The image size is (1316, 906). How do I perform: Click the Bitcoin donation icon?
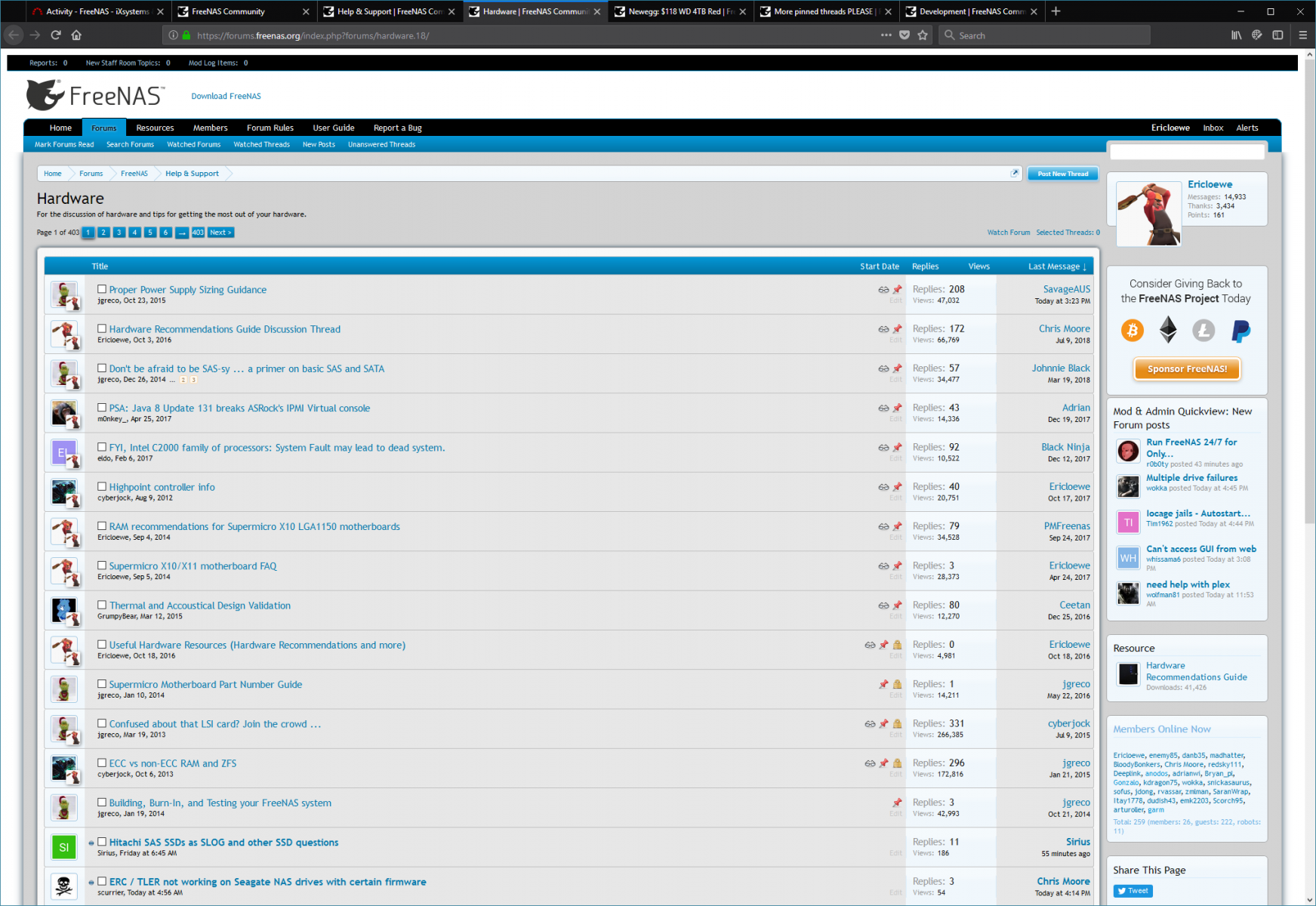pyautogui.click(x=1132, y=330)
